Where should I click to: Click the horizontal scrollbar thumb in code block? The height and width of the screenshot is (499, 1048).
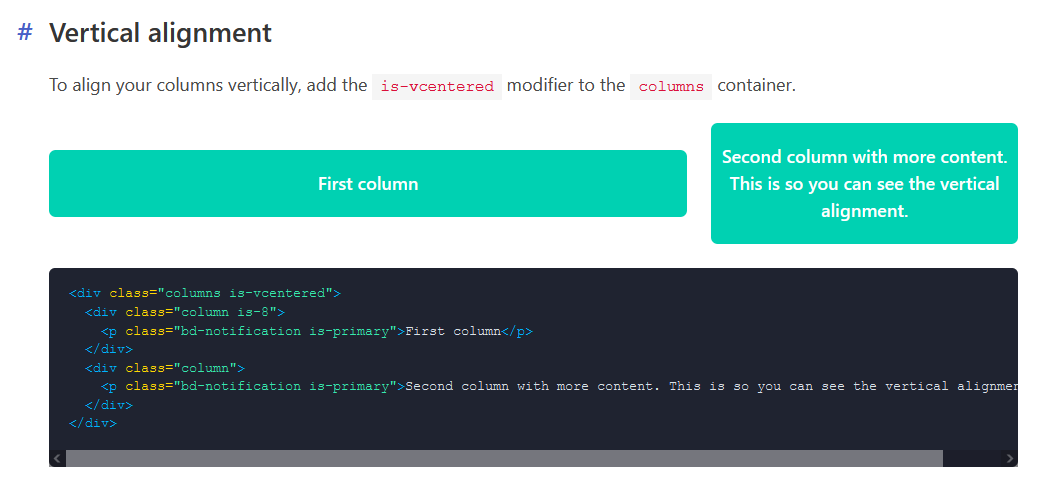[x=504, y=458]
